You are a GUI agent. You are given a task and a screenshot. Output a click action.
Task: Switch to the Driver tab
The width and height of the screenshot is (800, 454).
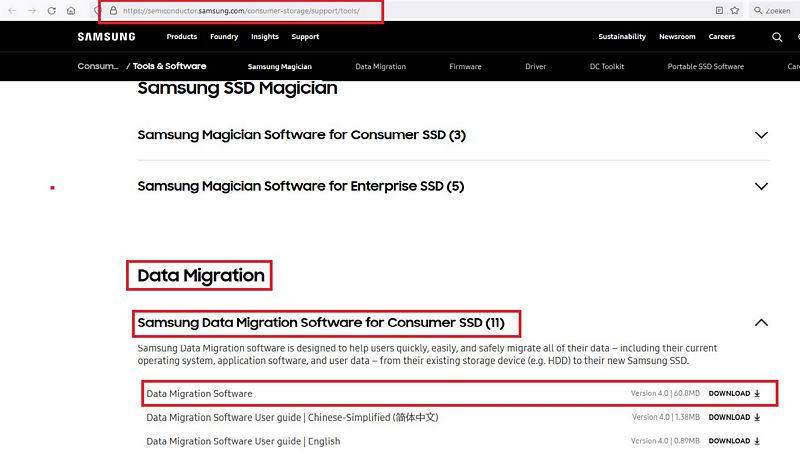point(536,67)
